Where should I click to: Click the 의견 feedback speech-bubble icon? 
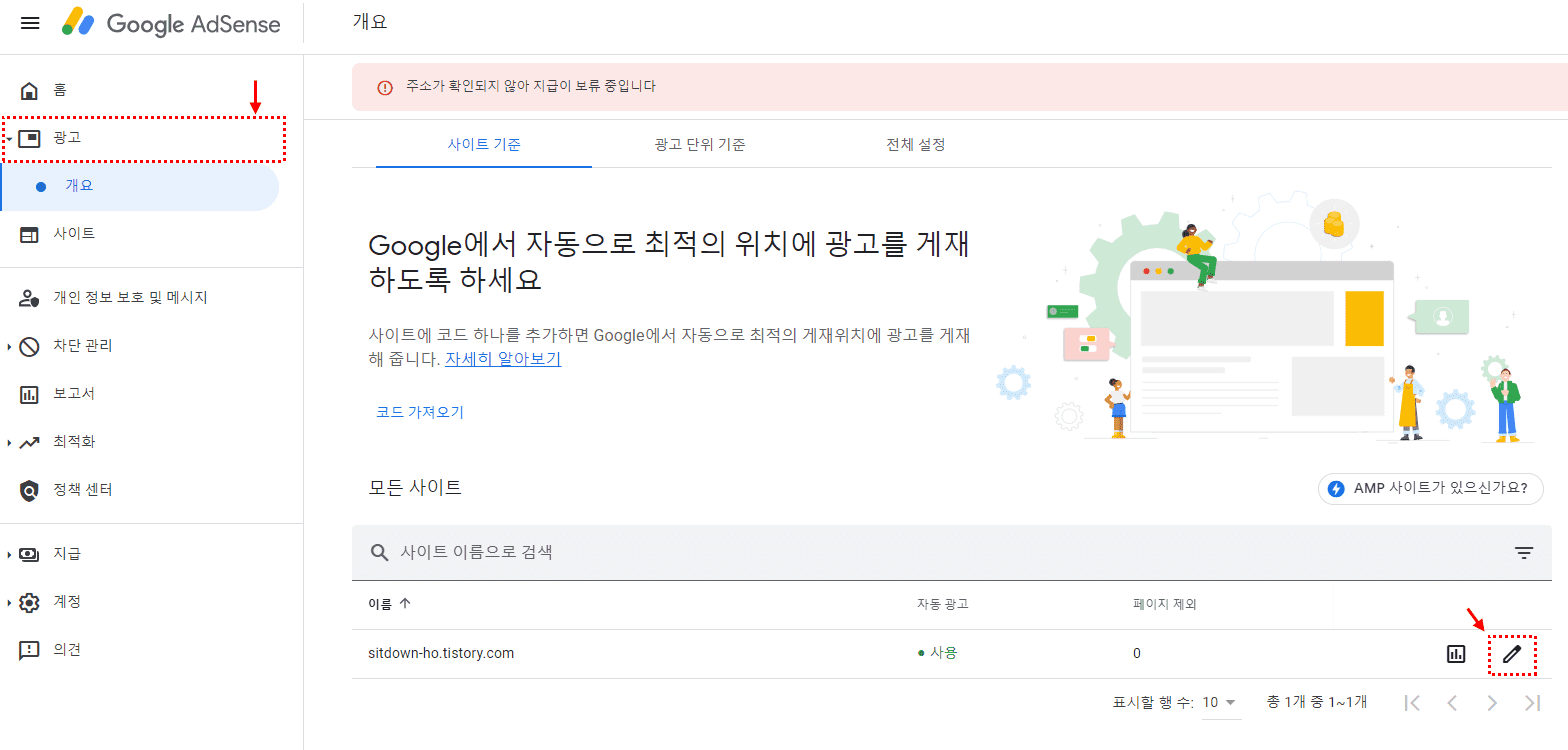point(30,651)
